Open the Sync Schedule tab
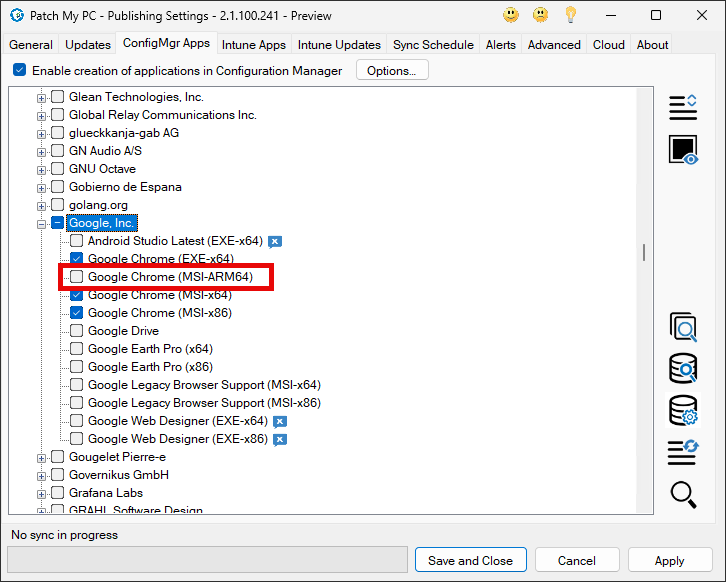Image resolution: width=726 pixels, height=582 pixels. click(433, 45)
